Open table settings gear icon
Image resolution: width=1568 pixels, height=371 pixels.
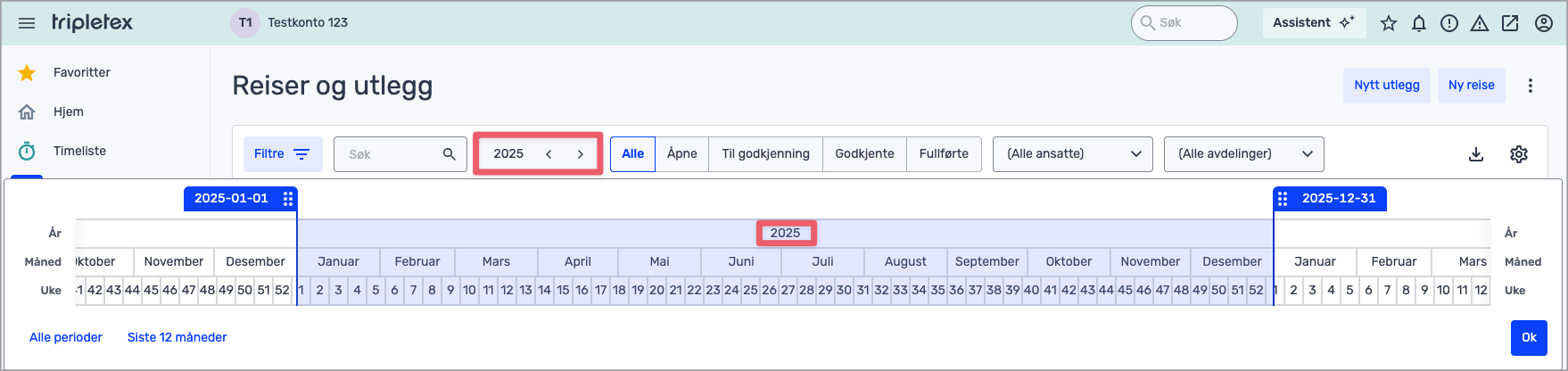tap(1519, 154)
